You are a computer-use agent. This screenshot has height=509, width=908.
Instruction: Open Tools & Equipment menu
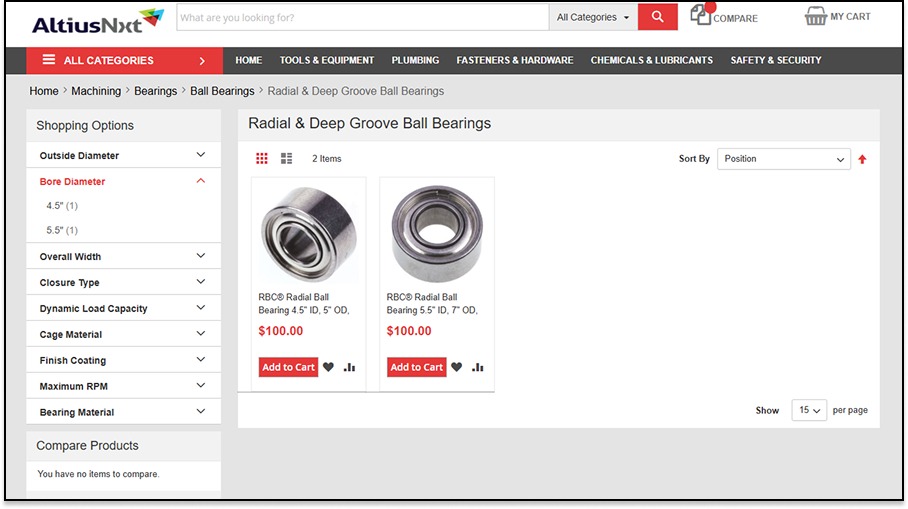tap(327, 60)
